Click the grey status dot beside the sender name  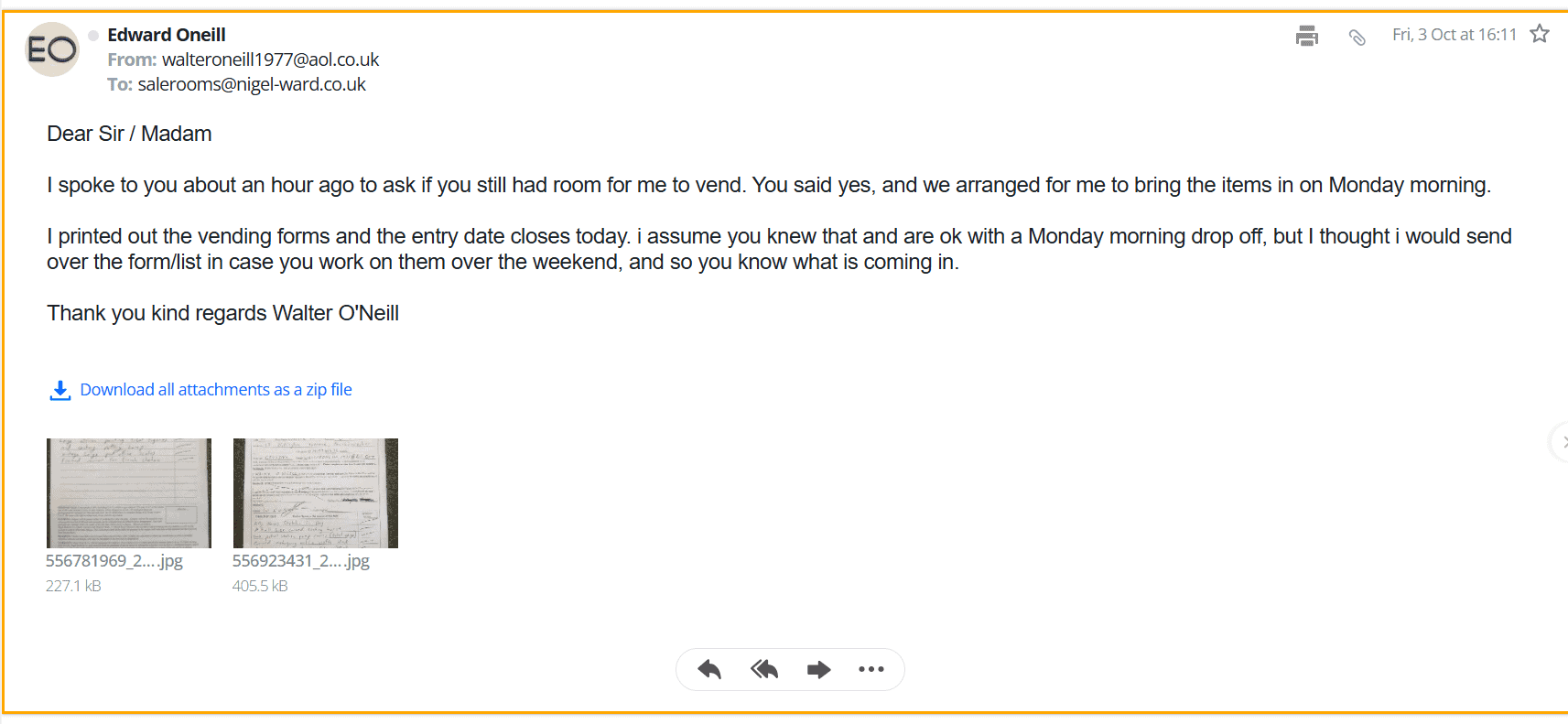pyautogui.click(x=93, y=35)
